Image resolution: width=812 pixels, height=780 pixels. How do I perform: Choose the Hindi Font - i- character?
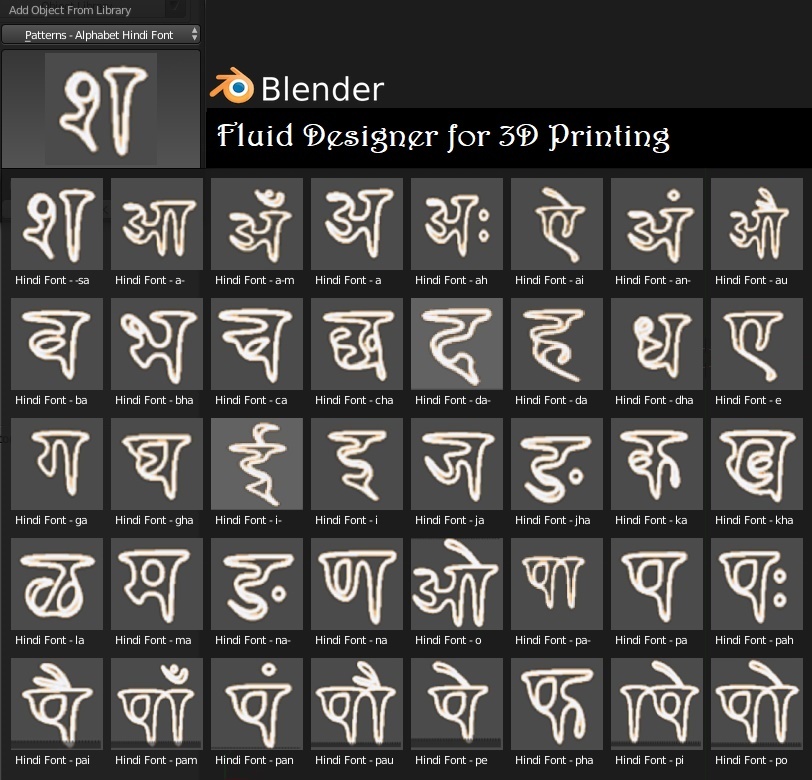[x=257, y=464]
